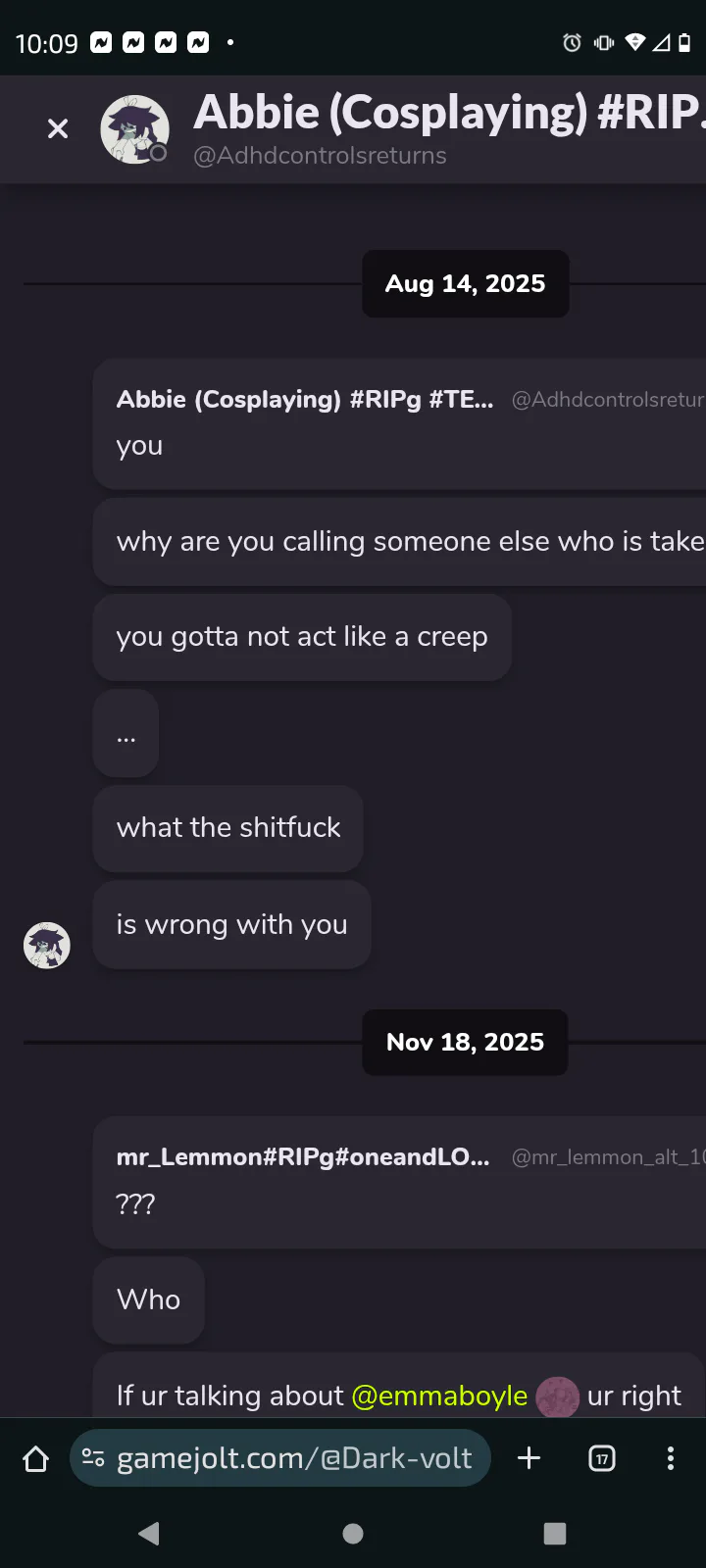Open the browser home icon
Screen dimensions: 706x1568
pos(36,1459)
